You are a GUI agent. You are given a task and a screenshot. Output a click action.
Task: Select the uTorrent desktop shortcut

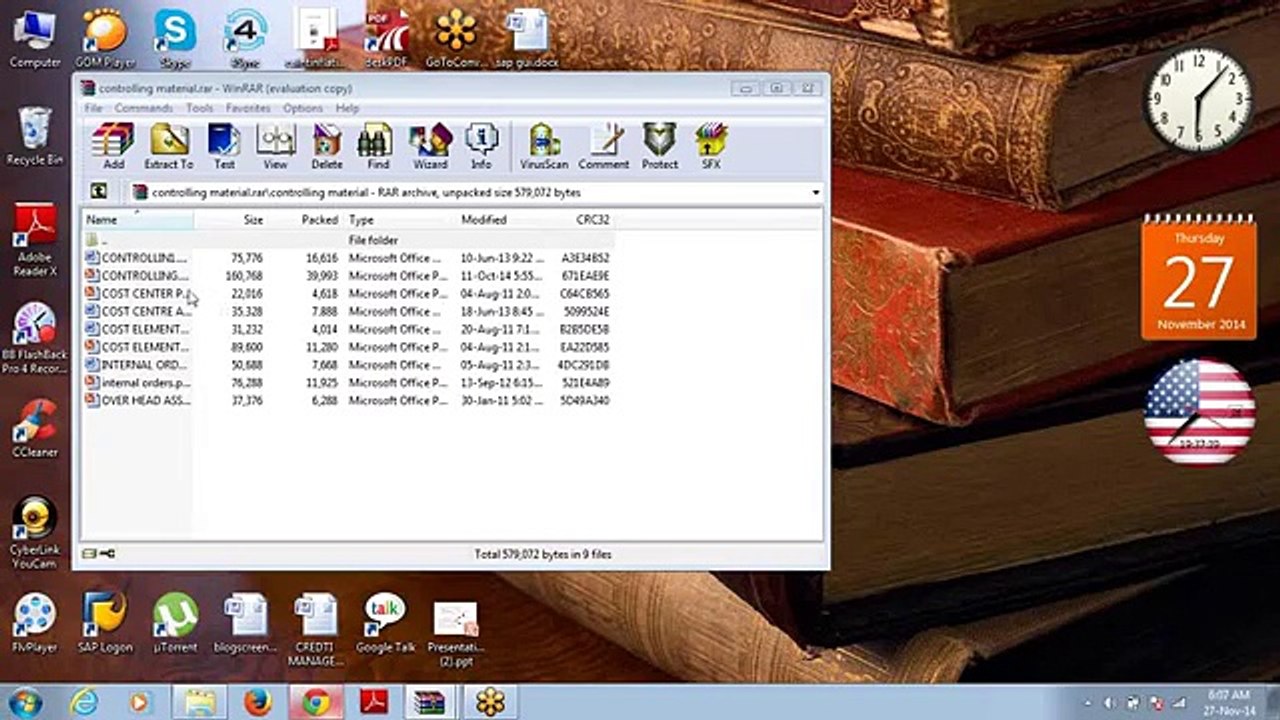coord(175,622)
